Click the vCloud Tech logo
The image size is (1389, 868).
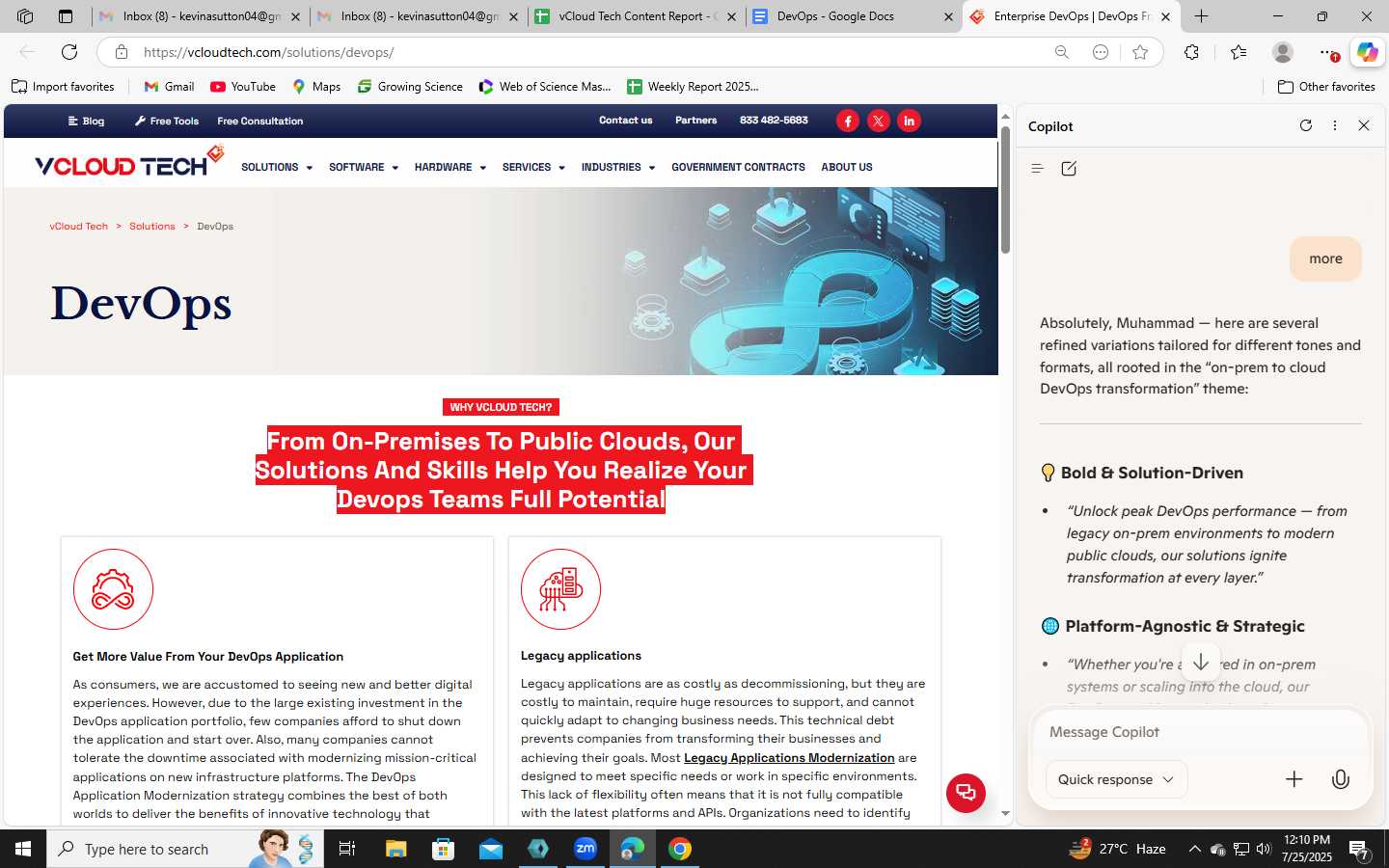[129, 163]
